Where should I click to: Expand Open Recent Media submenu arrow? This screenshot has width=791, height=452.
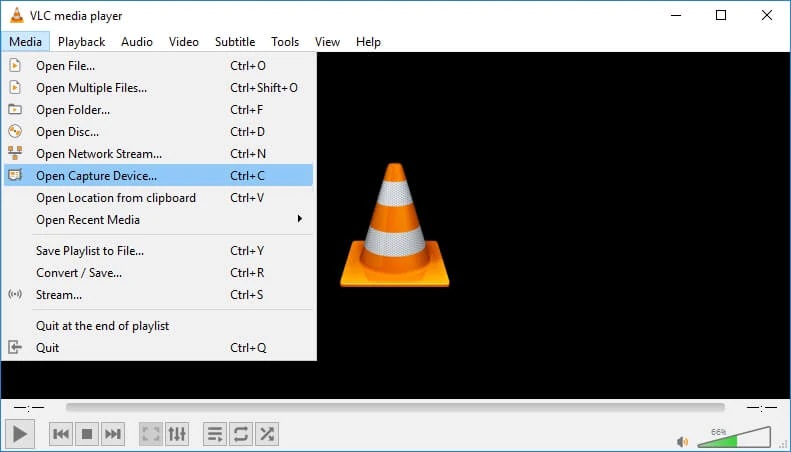tap(300, 219)
